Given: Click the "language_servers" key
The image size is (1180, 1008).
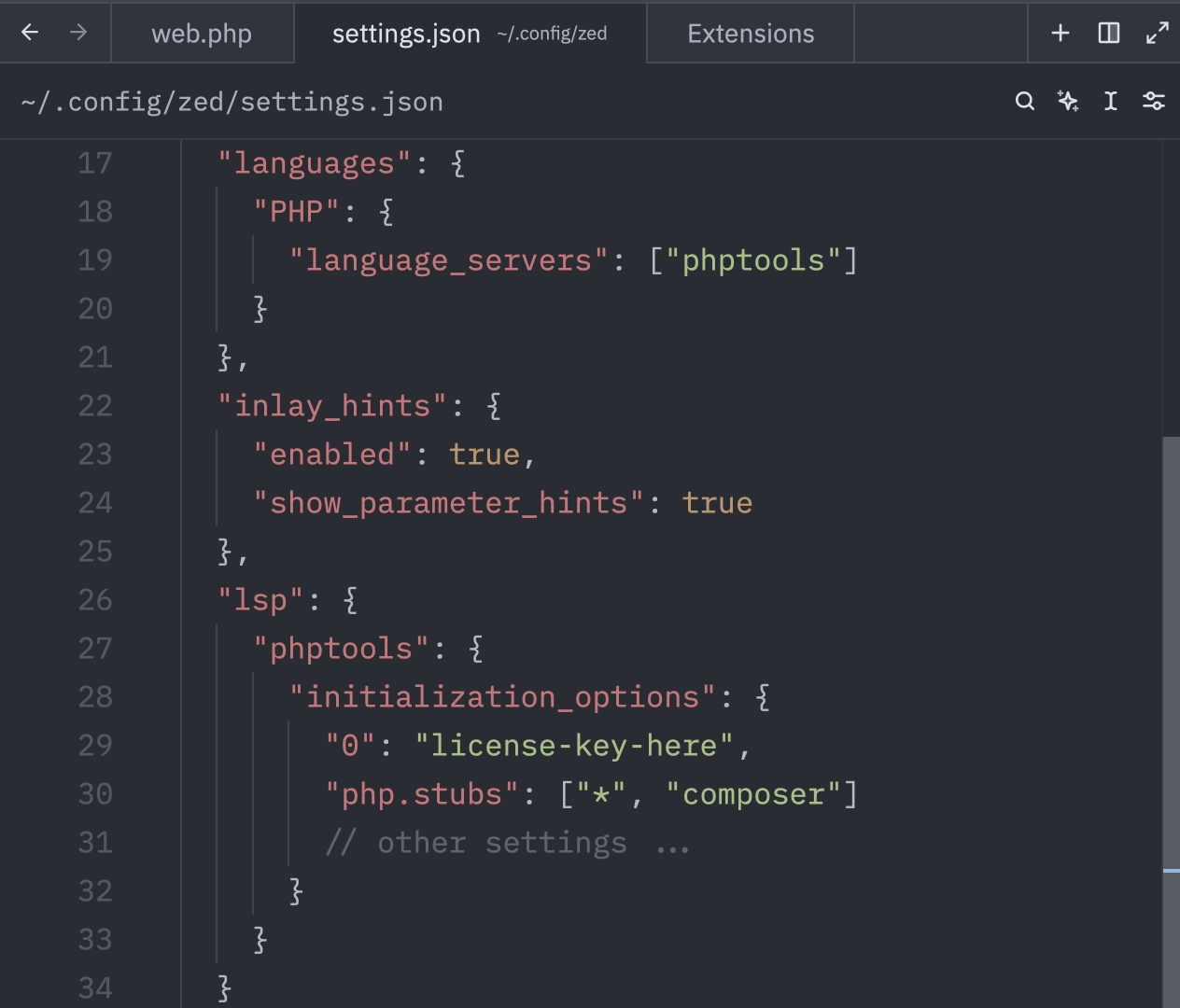Looking at the screenshot, I should click(x=448, y=260).
